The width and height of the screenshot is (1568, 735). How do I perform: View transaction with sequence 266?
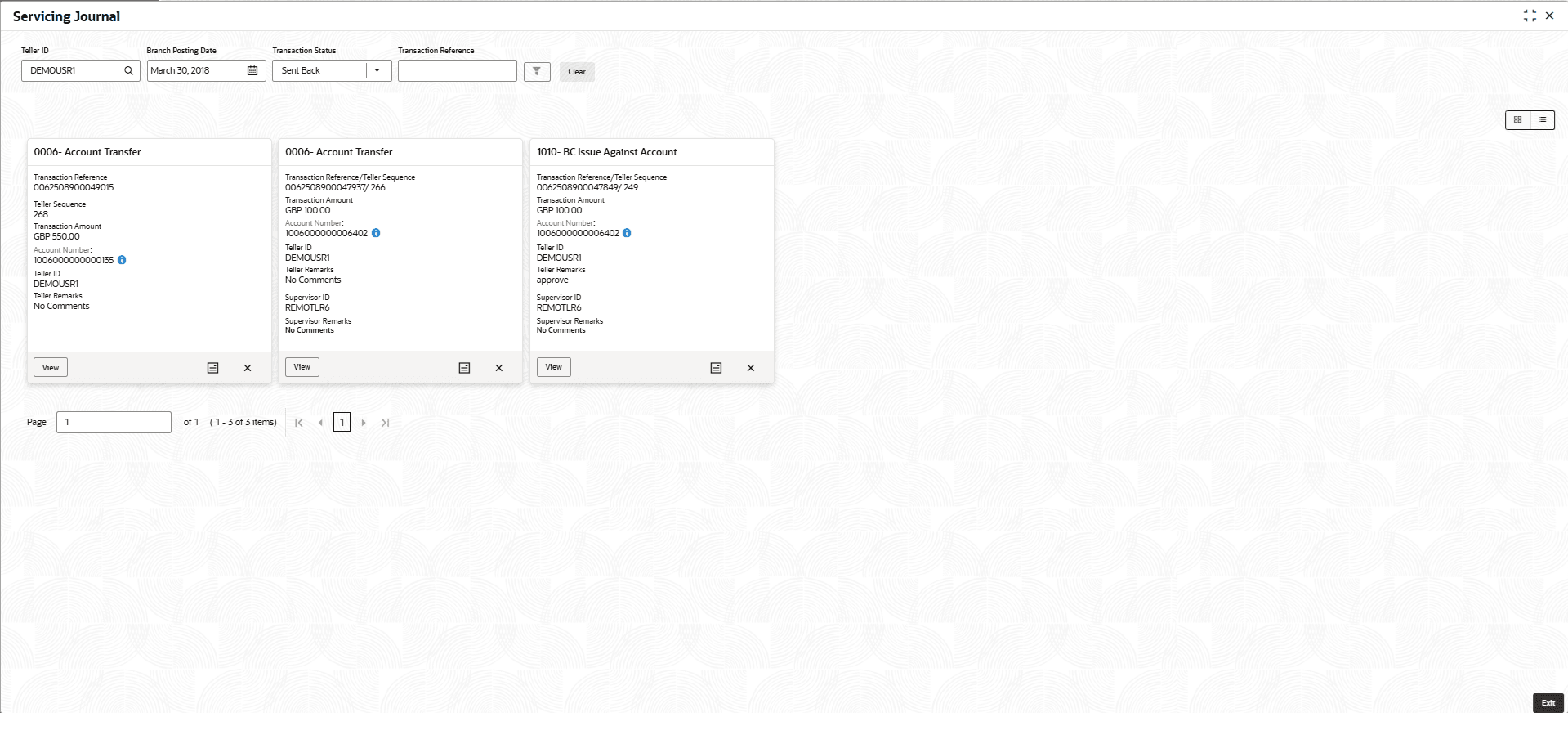(x=302, y=367)
